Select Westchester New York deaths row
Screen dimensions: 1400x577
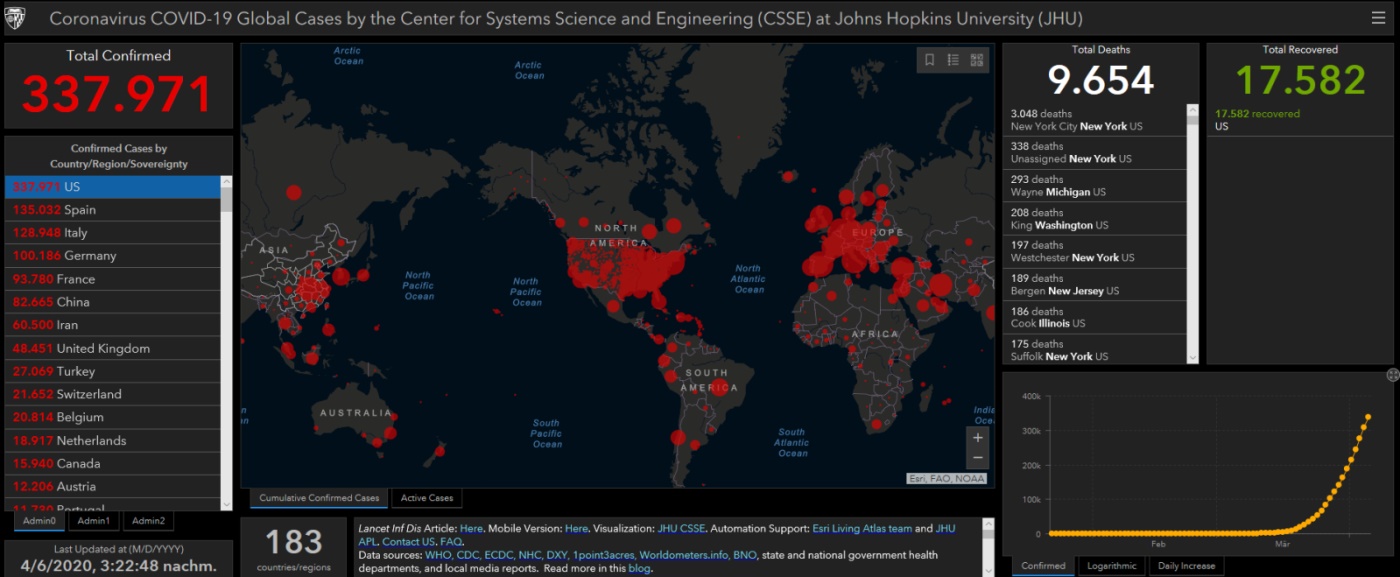[1095, 251]
